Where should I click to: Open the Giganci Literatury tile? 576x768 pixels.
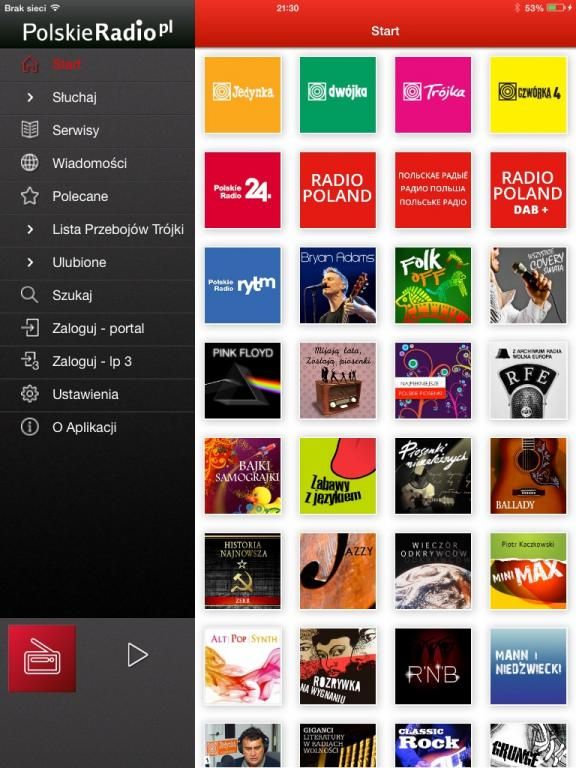tap(338, 745)
